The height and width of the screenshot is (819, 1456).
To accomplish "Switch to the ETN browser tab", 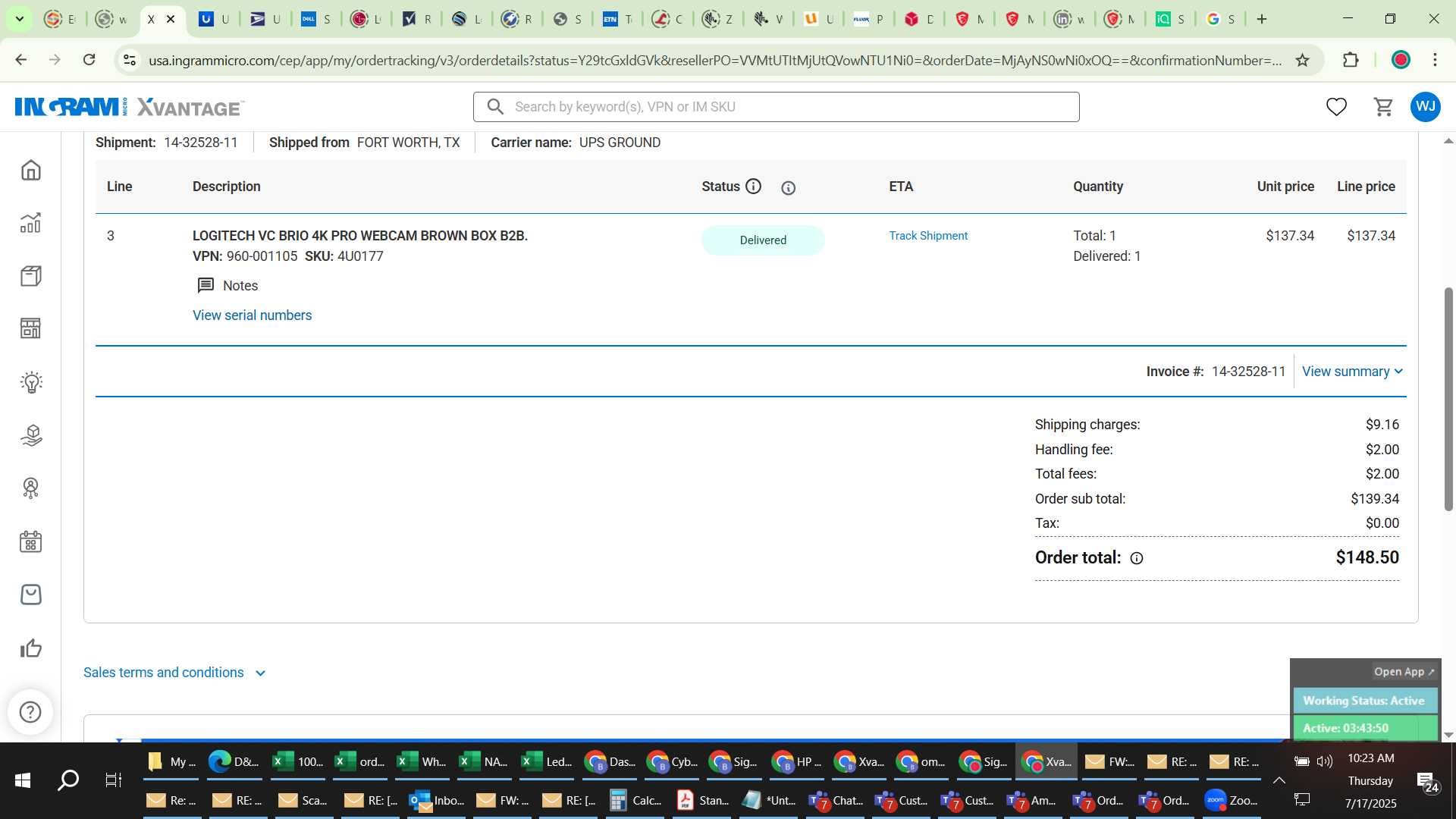I will tap(617, 19).
